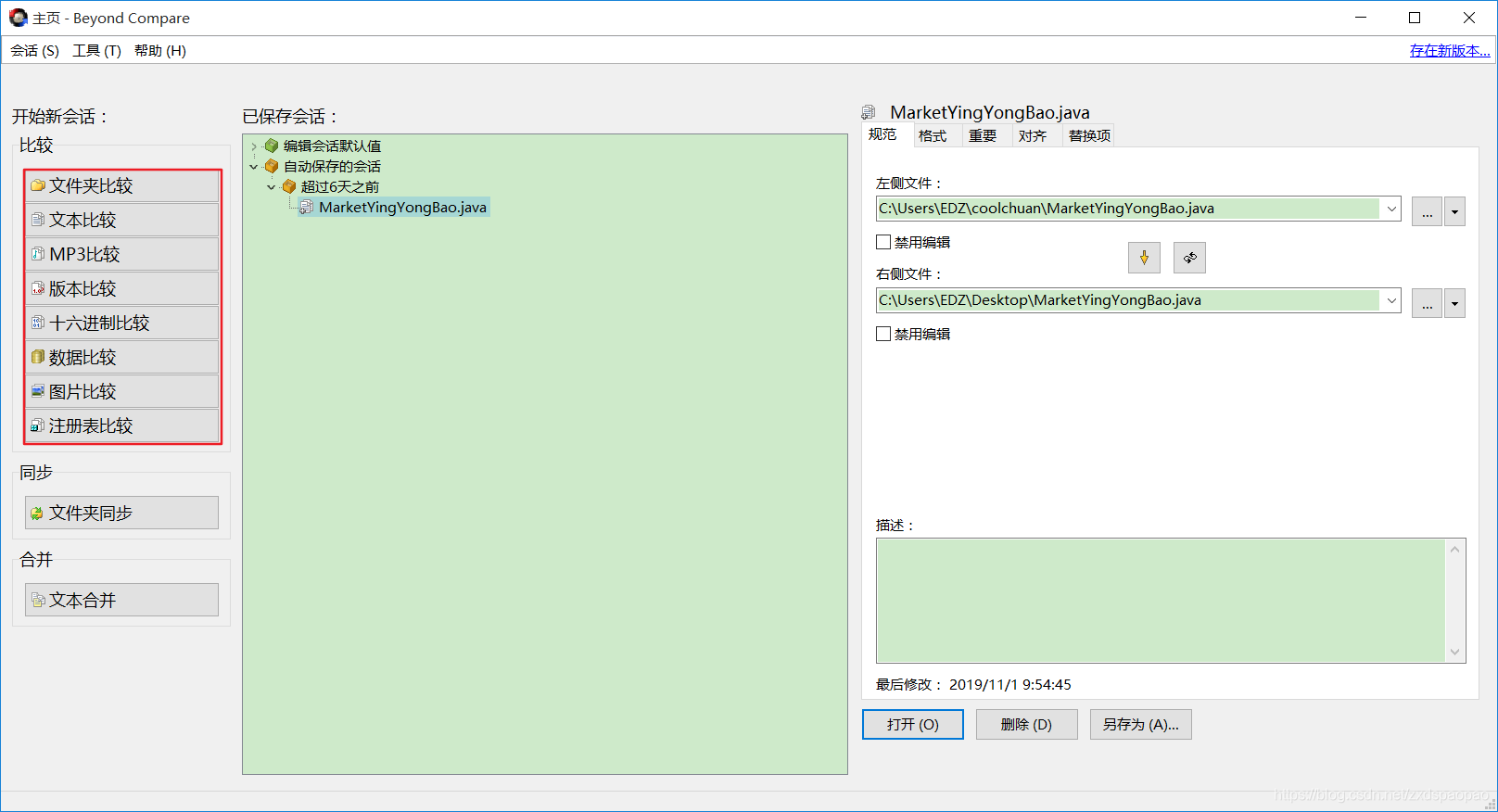Open the 帮助 (H) menu
Image resolution: width=1498 pixels, height=812 pixels.
[160, 50]
